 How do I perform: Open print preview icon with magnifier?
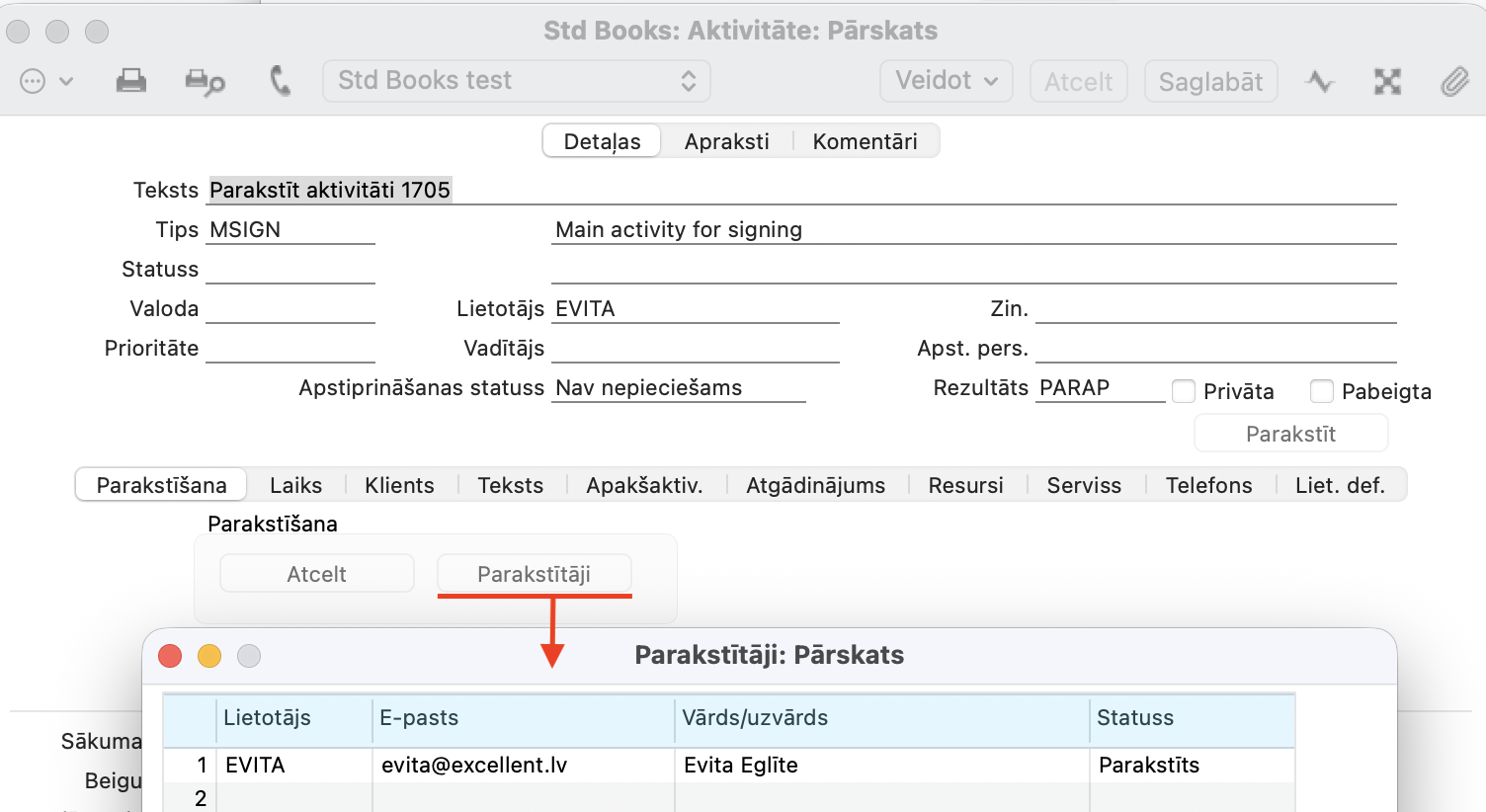tap(205, 82)
